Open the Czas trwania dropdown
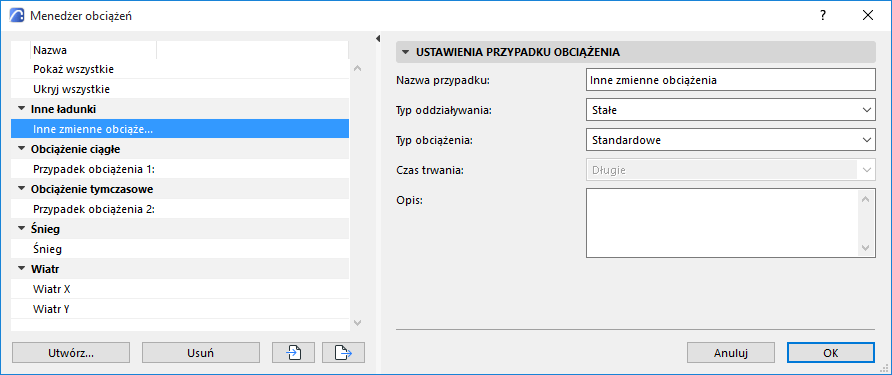 (730, 170)
